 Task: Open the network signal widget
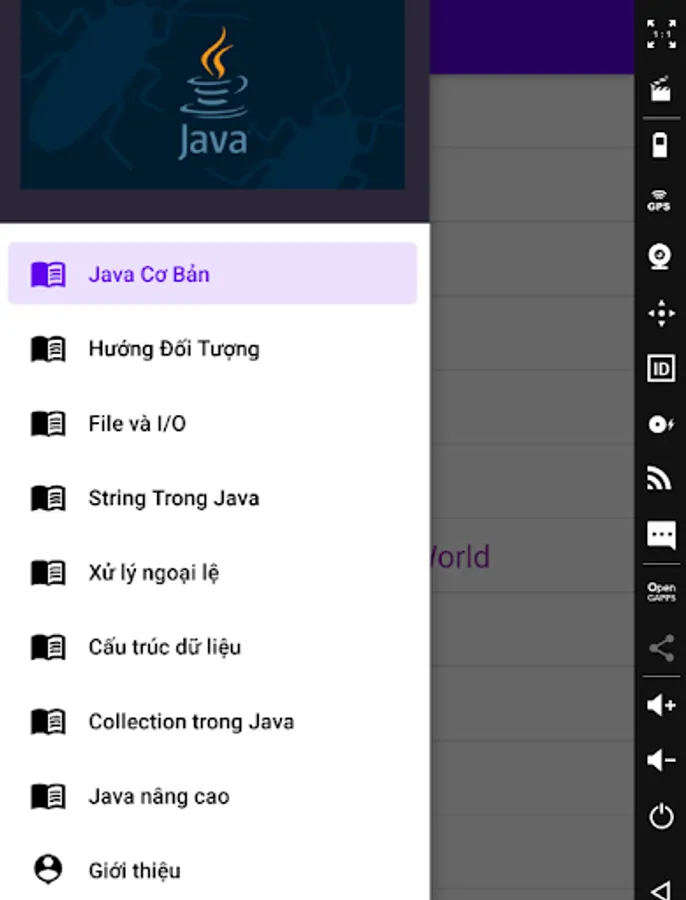660,479
